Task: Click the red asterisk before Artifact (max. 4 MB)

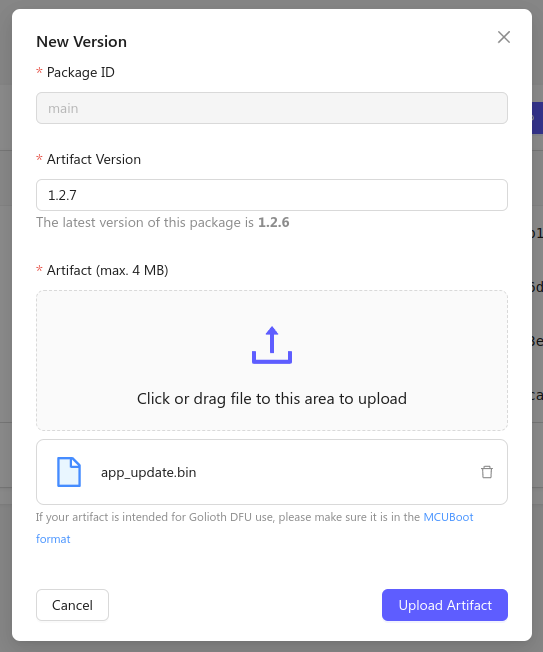Action: [x=39, y=270]
